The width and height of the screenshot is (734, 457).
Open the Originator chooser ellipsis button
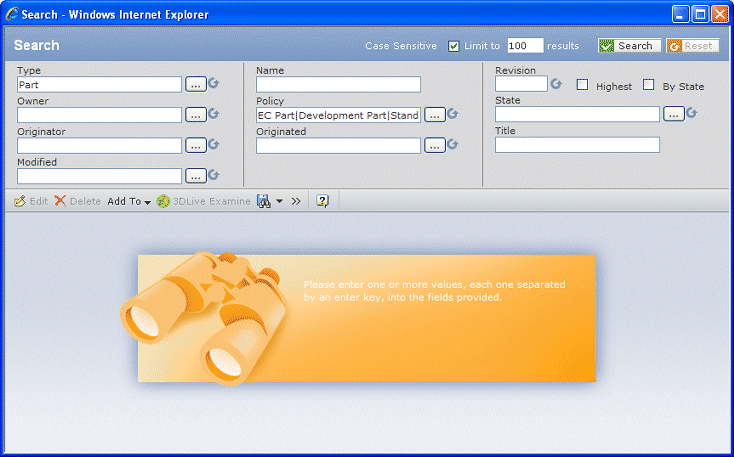196,146
